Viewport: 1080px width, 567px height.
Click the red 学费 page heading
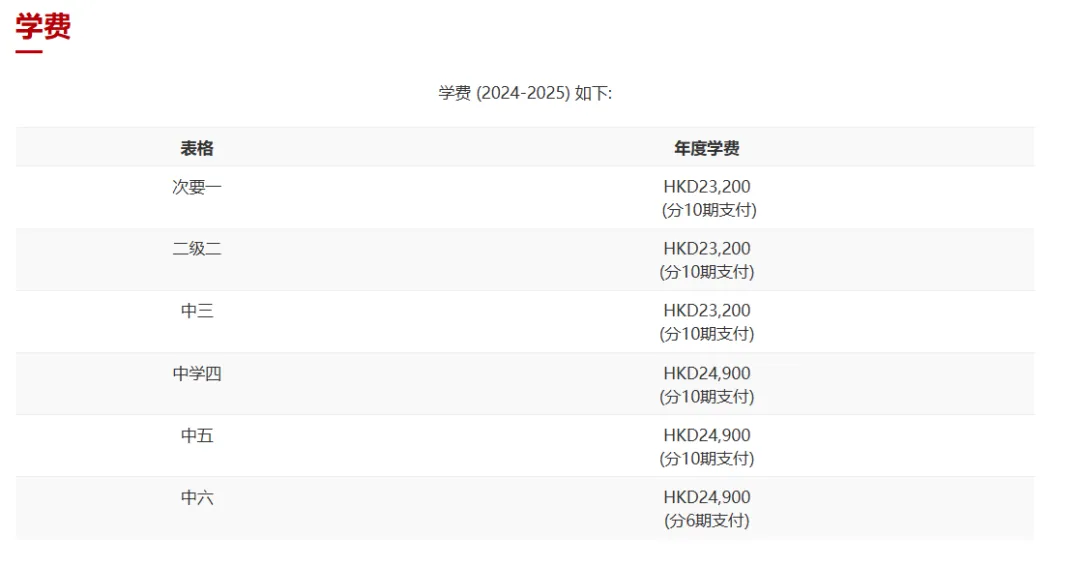point(43,27)
